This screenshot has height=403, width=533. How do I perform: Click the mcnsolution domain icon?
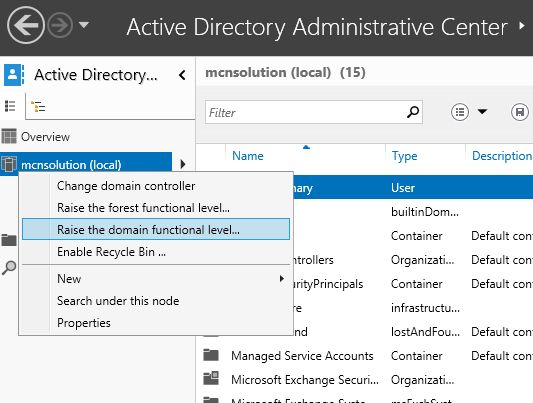[9, 164]
